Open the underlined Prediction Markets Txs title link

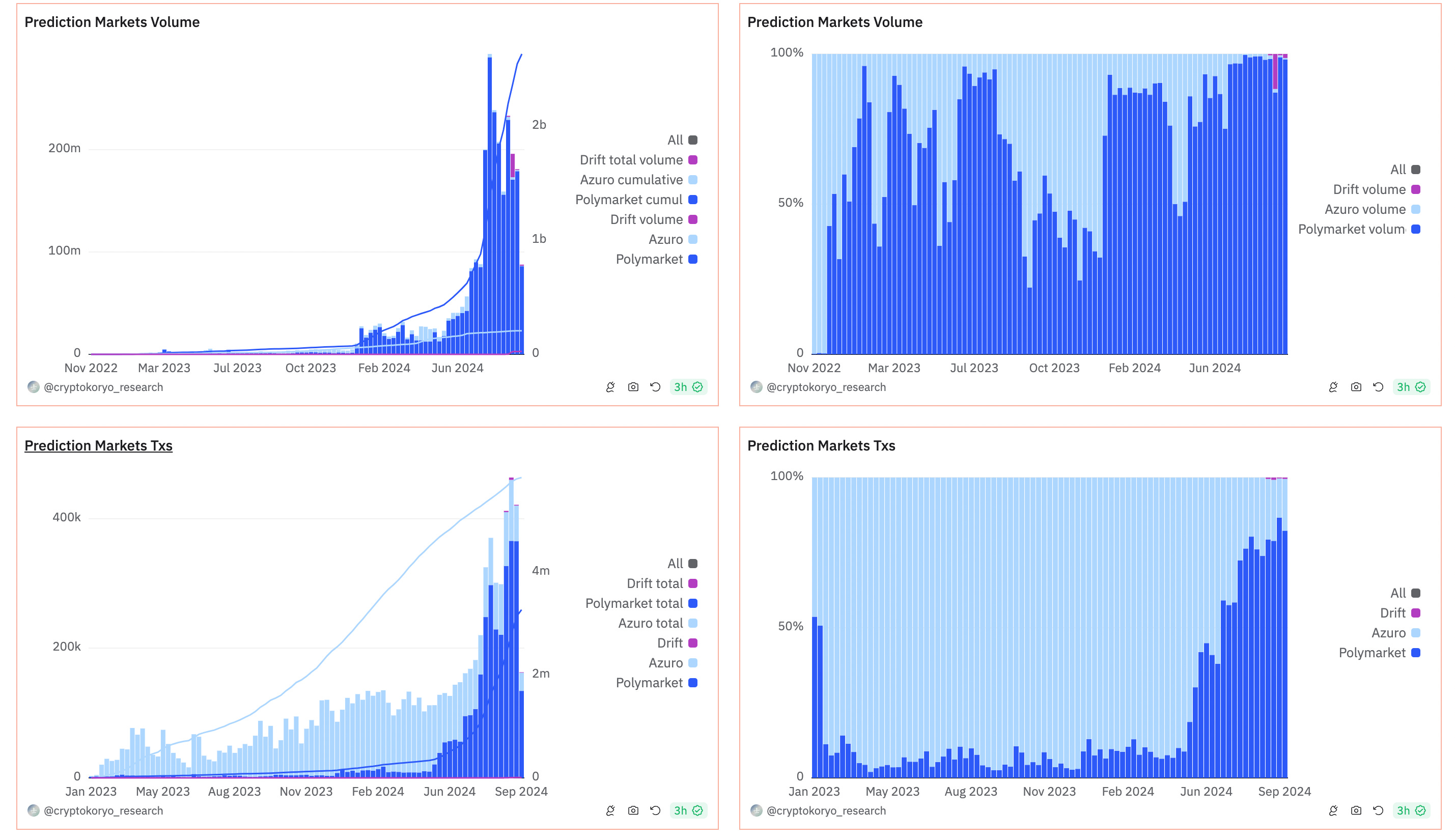pyautogui.click(x=98, y=445)
